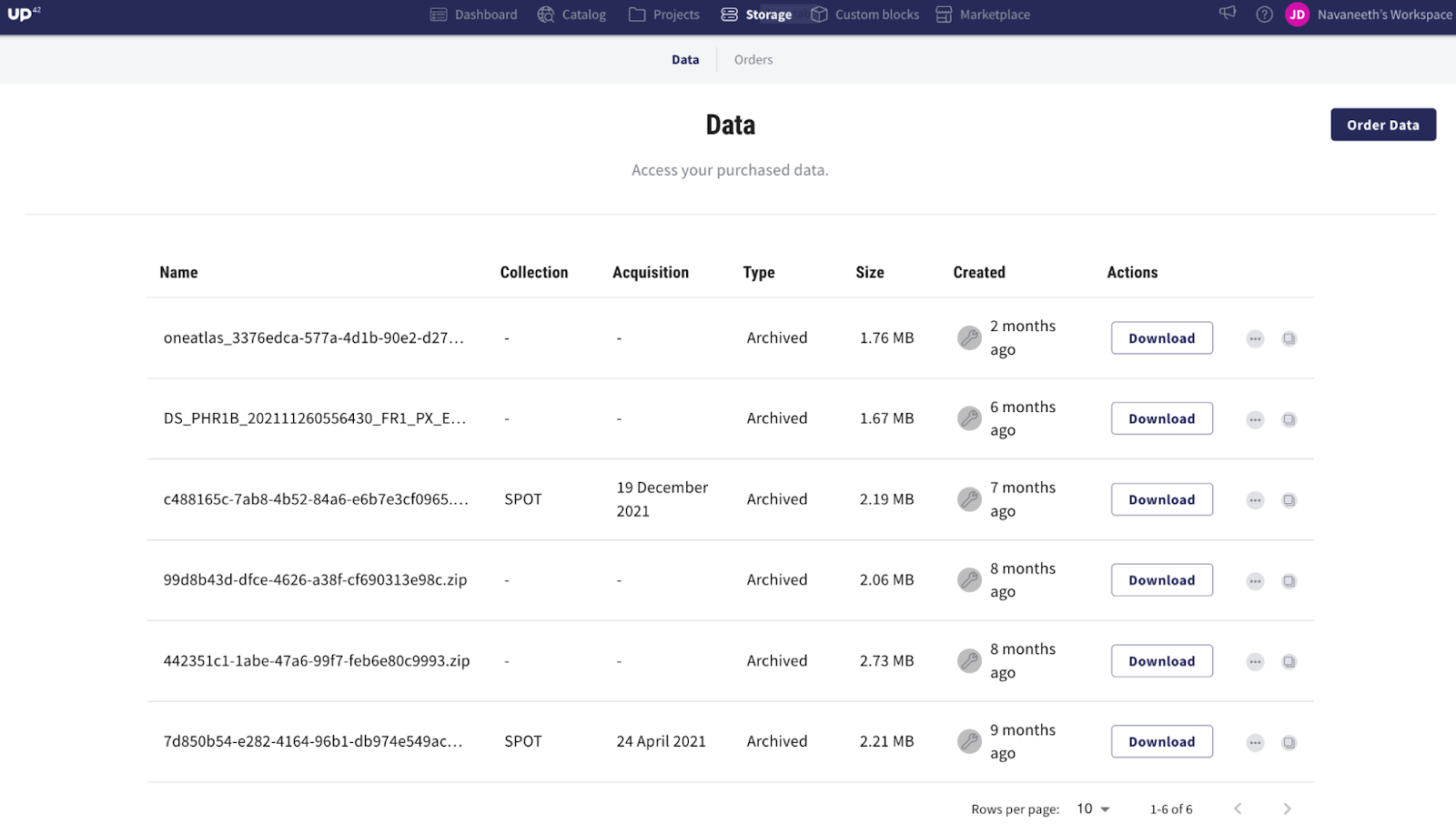Download the c488165c file

(1162, 499)
